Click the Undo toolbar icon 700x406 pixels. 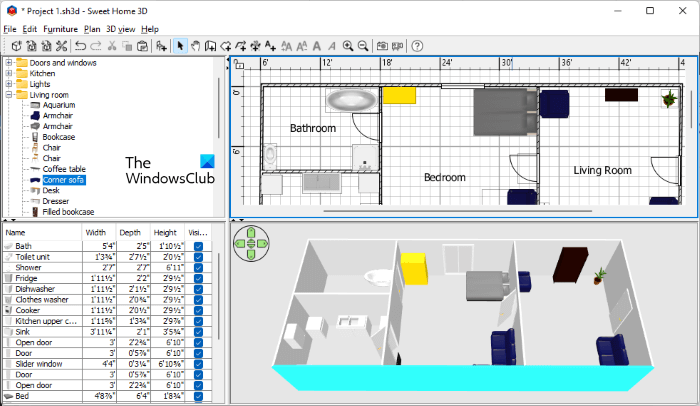[80, 46]
